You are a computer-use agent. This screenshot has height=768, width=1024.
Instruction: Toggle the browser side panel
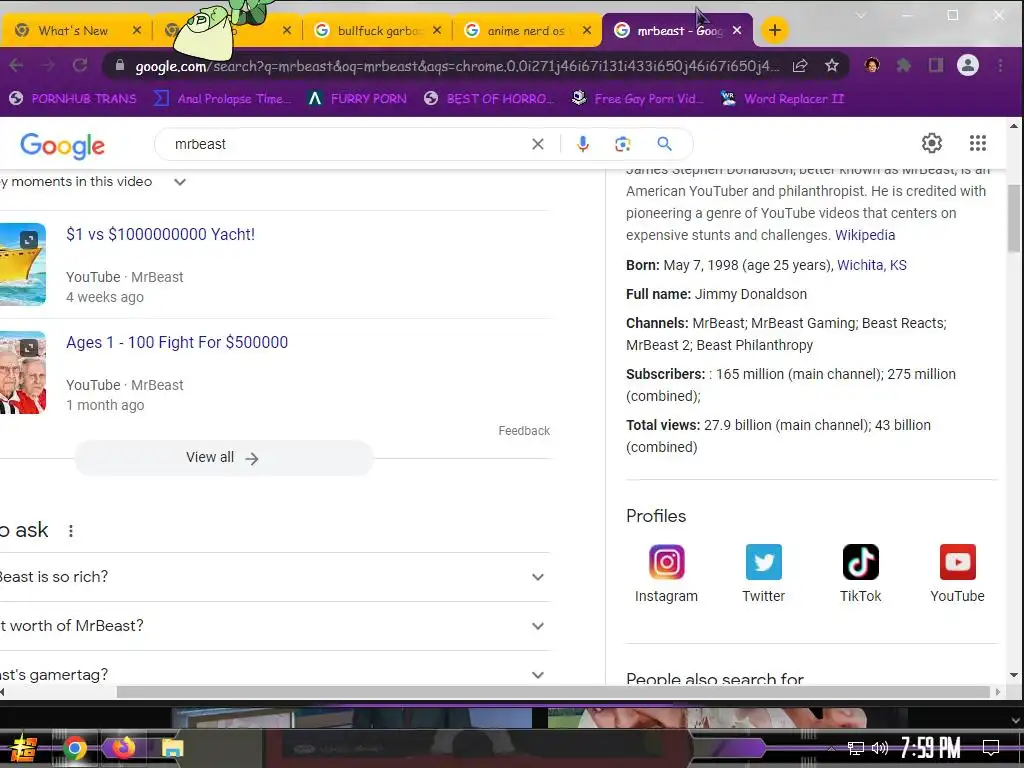[x=935, y=65]
